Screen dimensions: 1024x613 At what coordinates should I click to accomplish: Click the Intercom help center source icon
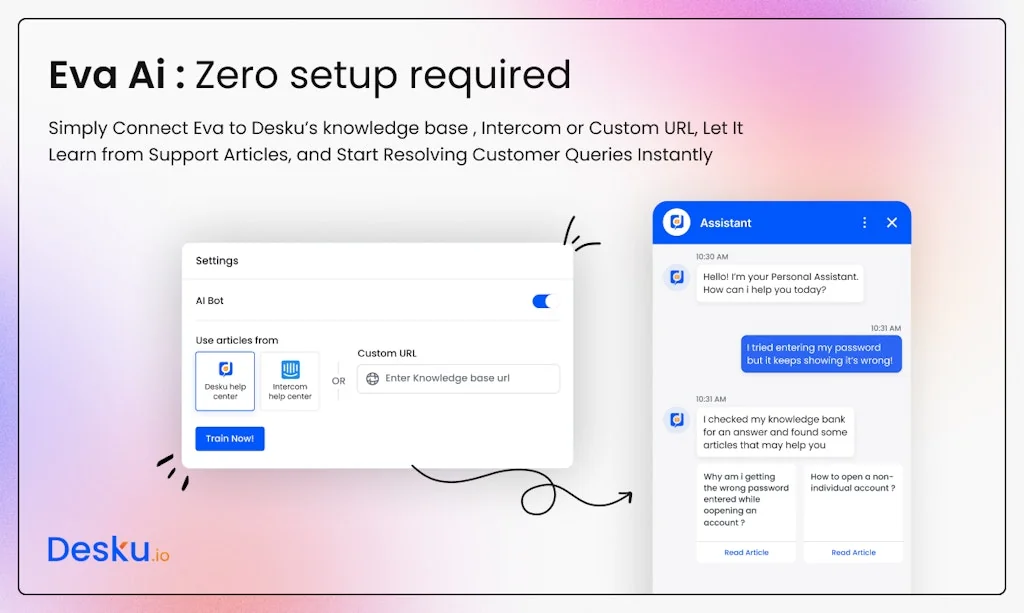tap(290, 367)
